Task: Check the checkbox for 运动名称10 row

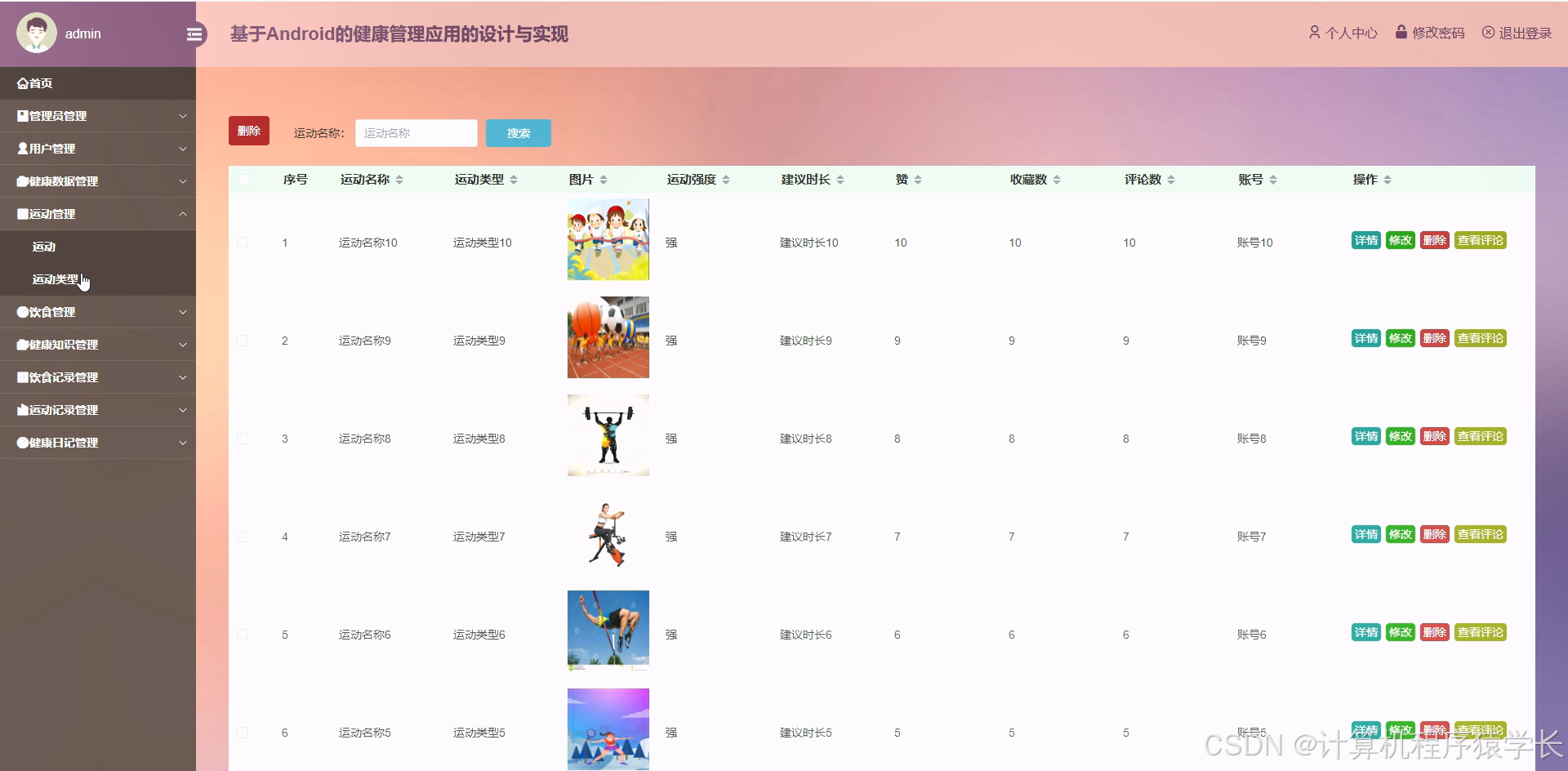Action: click(243, 243)
